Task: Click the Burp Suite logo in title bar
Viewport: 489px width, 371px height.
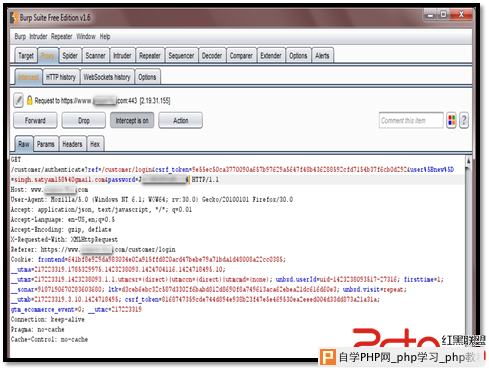Action: click(x=14, y=18)
